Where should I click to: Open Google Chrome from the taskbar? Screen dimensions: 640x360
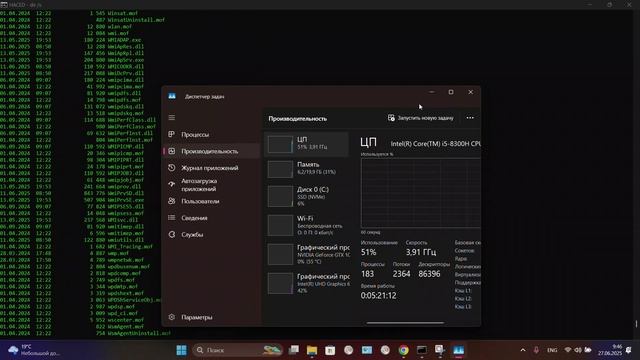tap(403, 350)
